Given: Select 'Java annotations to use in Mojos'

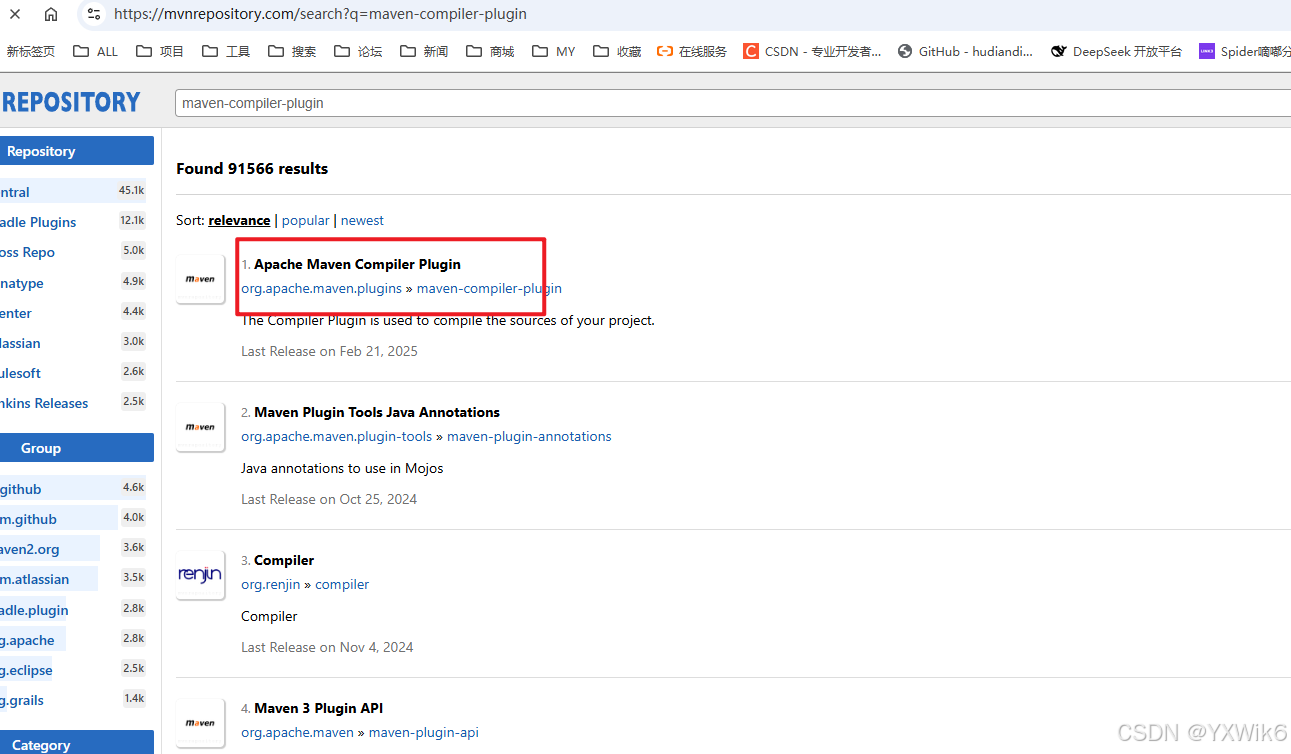Looking at the screenshot, I should pos(342,468).
